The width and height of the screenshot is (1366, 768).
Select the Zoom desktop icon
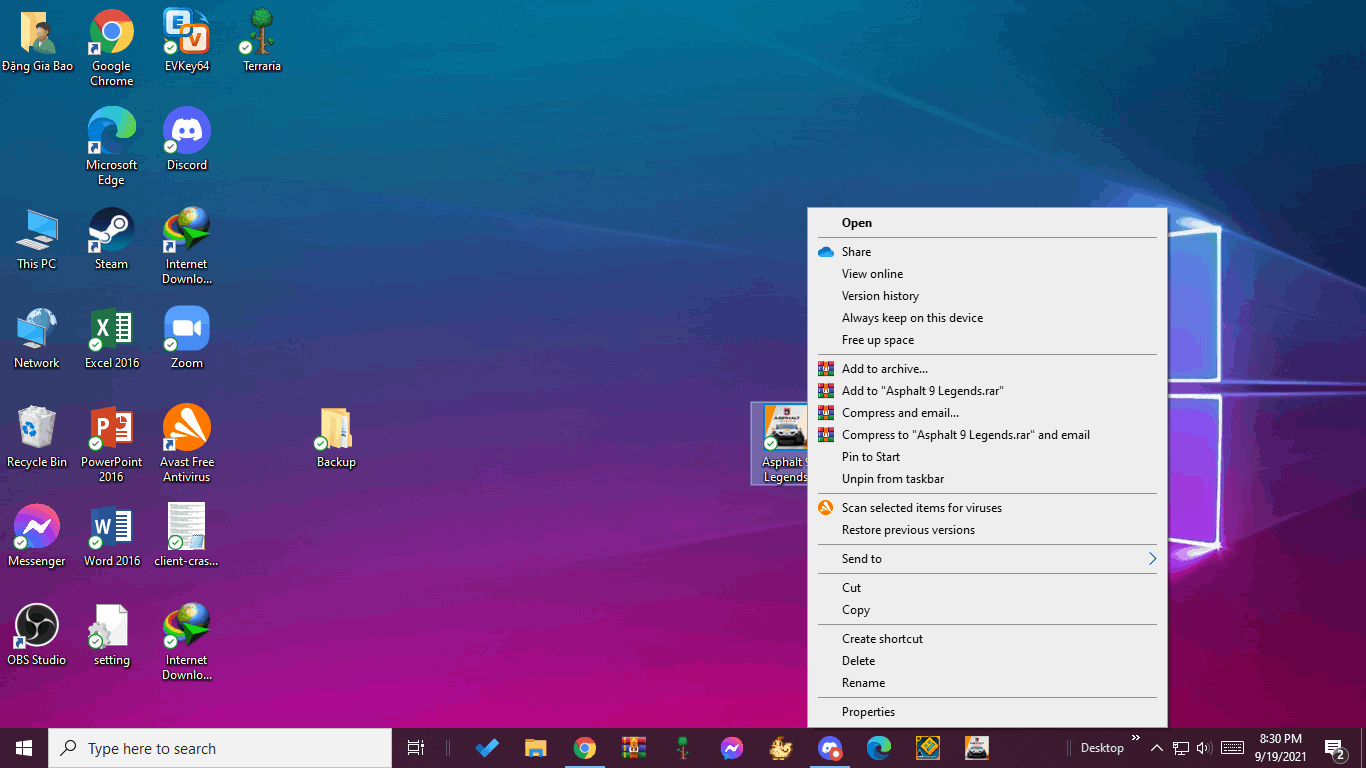point(187,338)
